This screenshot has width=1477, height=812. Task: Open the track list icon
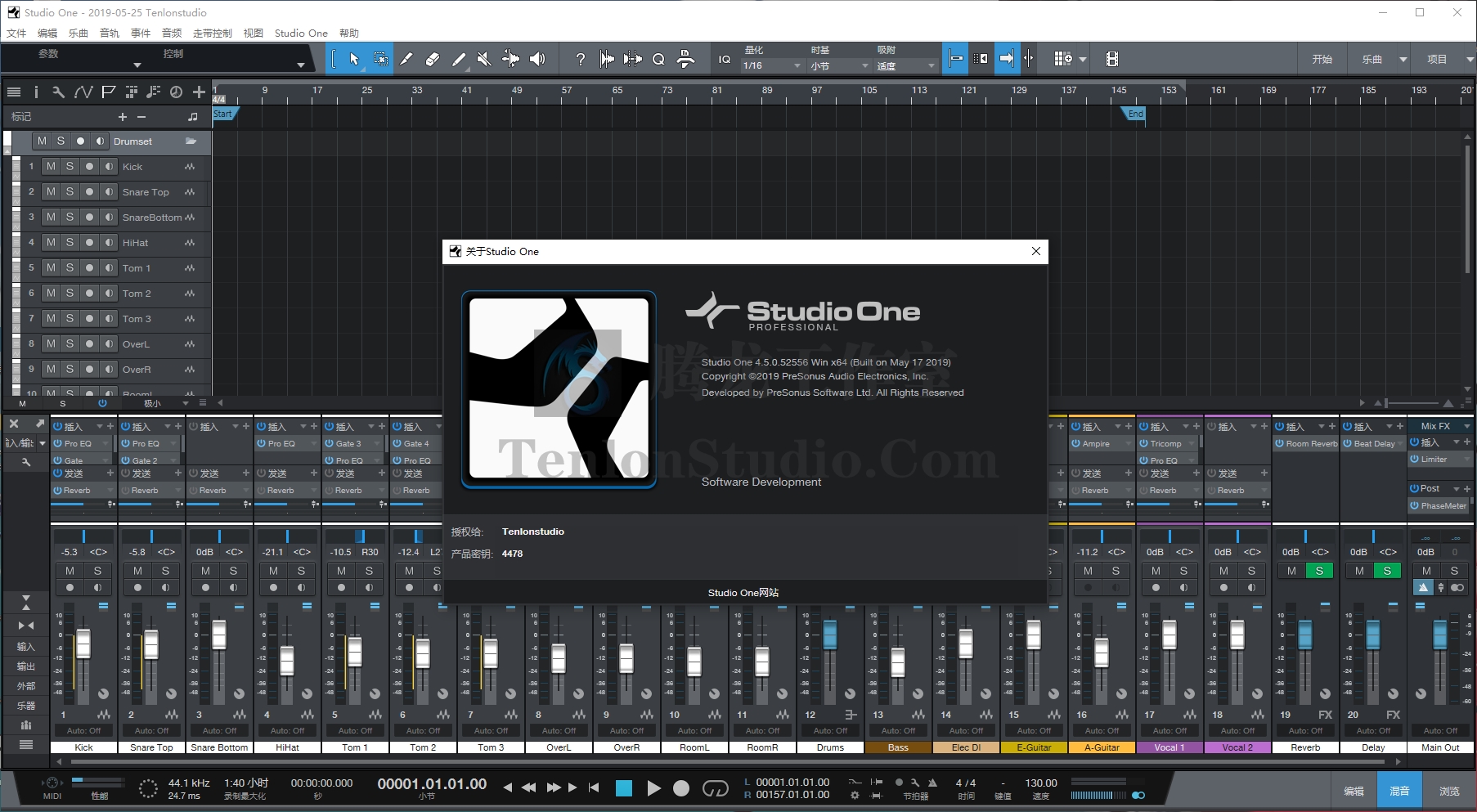(x=14, y=92)
